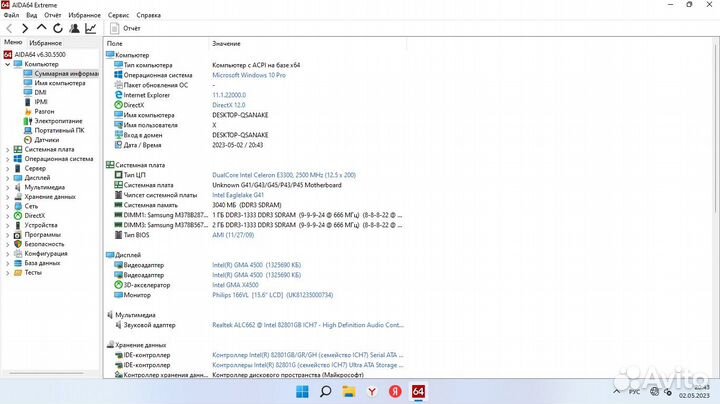The image size is (720, 404).
Task: Click AIDA64 taskbar icon
Action: (x=418, y=392)
